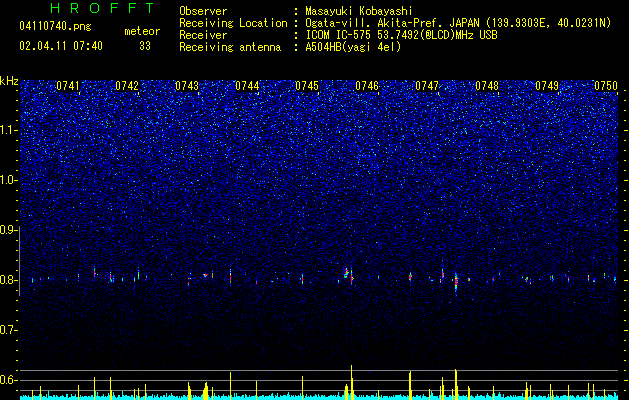Viewport: 629px width, 400px height.
Task: Click the kHz axis unit label
Action: (x=9, y=81)
